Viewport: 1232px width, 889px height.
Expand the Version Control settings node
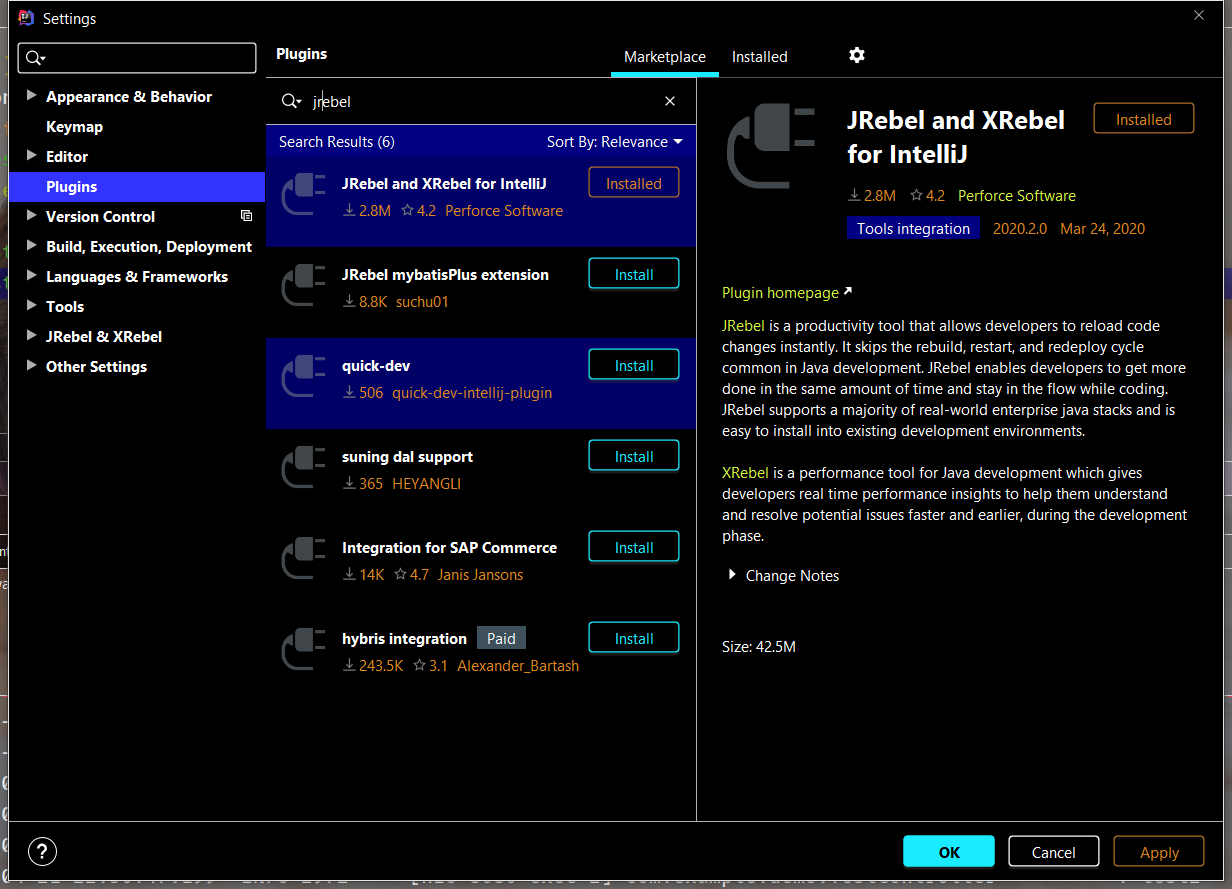[32, 216]
